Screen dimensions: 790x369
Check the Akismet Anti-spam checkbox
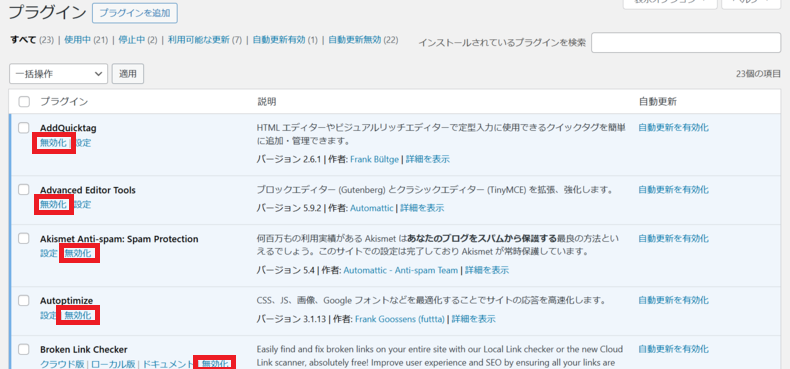[24, 238]
